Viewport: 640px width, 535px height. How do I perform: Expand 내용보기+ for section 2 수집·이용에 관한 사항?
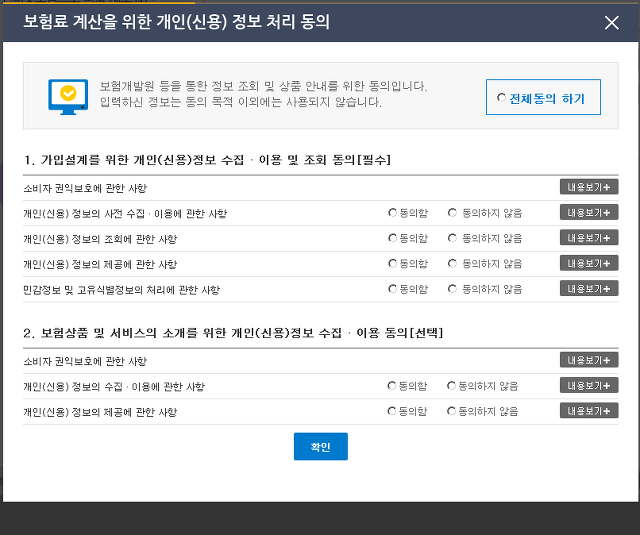click(589, 385)
